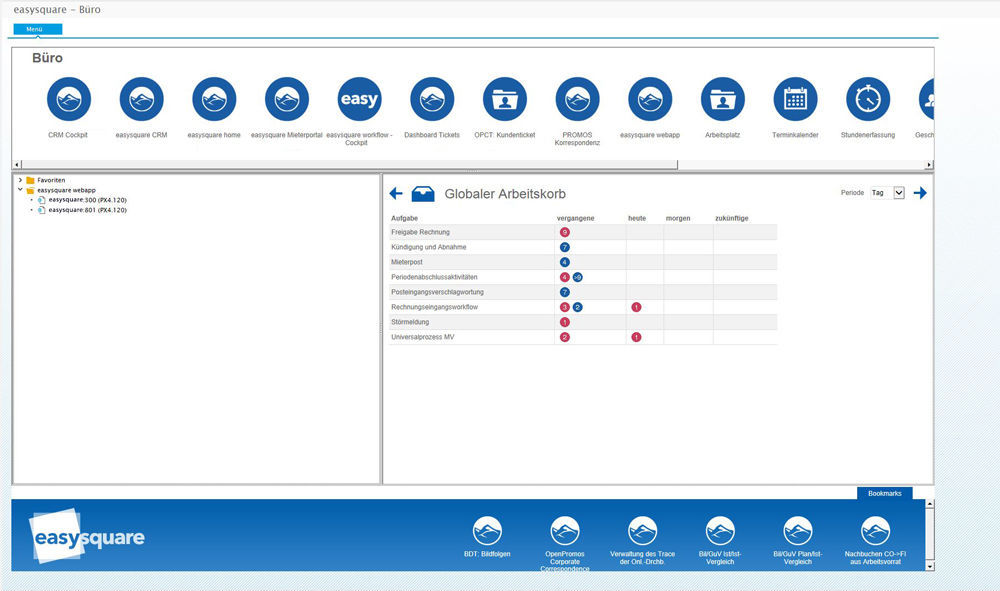Open Nachbuchen CO->FI bookmark icon
Screen dimensions: 1000x591
[875, 532]
